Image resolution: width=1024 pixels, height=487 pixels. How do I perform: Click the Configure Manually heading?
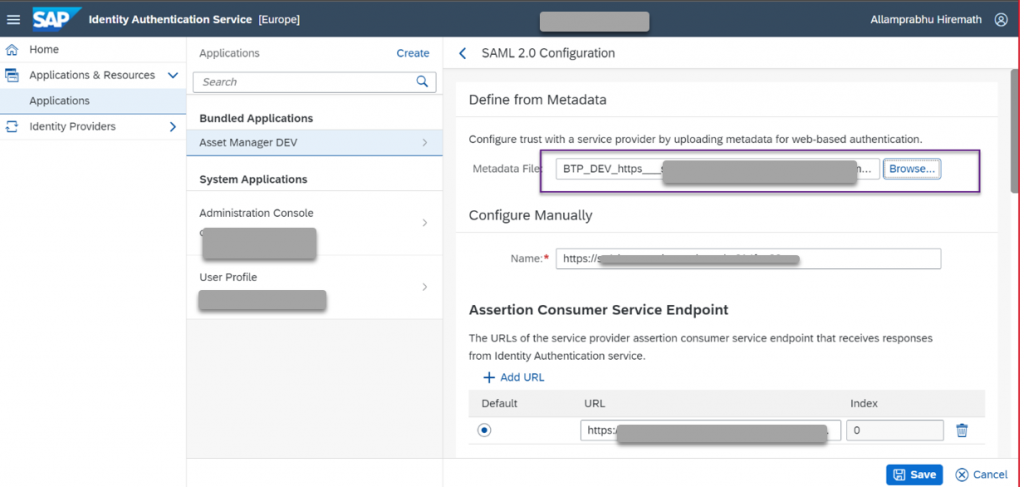coord(530,215)
